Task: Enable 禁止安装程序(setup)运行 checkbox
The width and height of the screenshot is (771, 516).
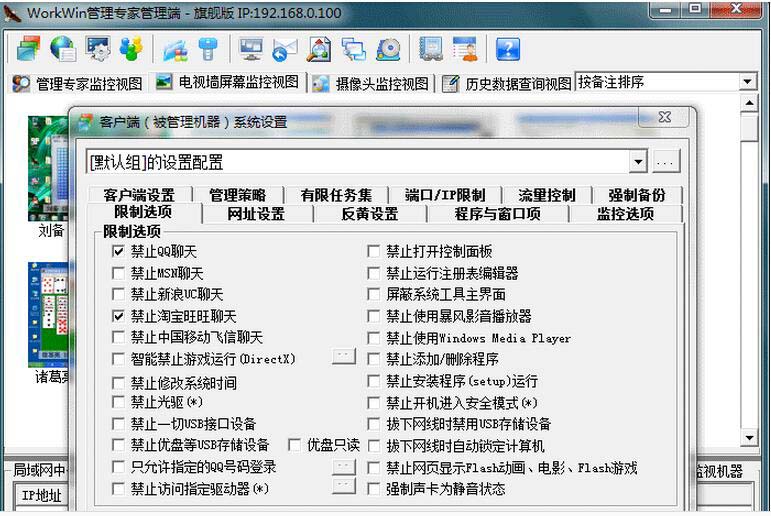Action: coord(374,381)
